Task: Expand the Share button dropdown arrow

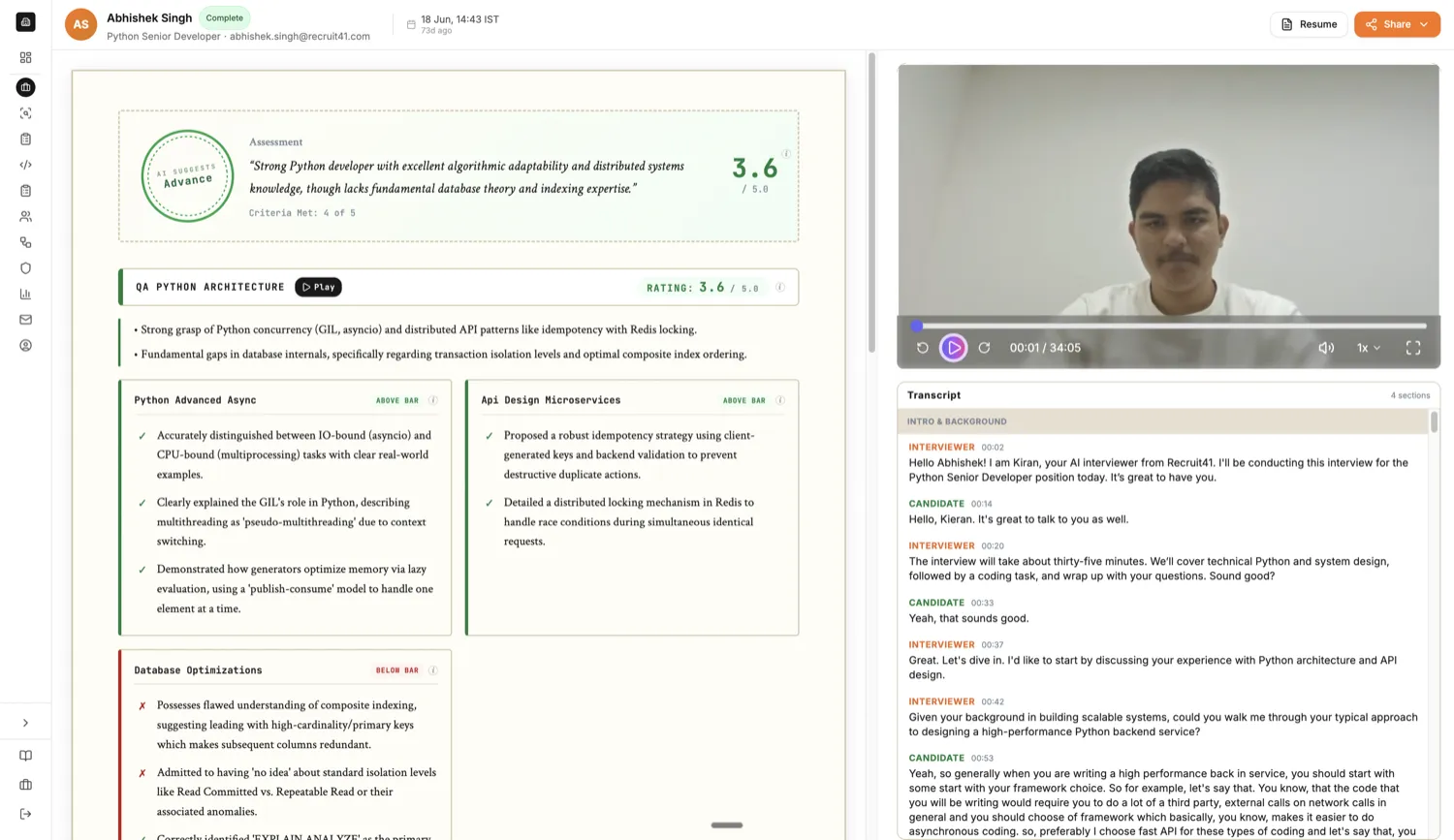Action: 1424,24
